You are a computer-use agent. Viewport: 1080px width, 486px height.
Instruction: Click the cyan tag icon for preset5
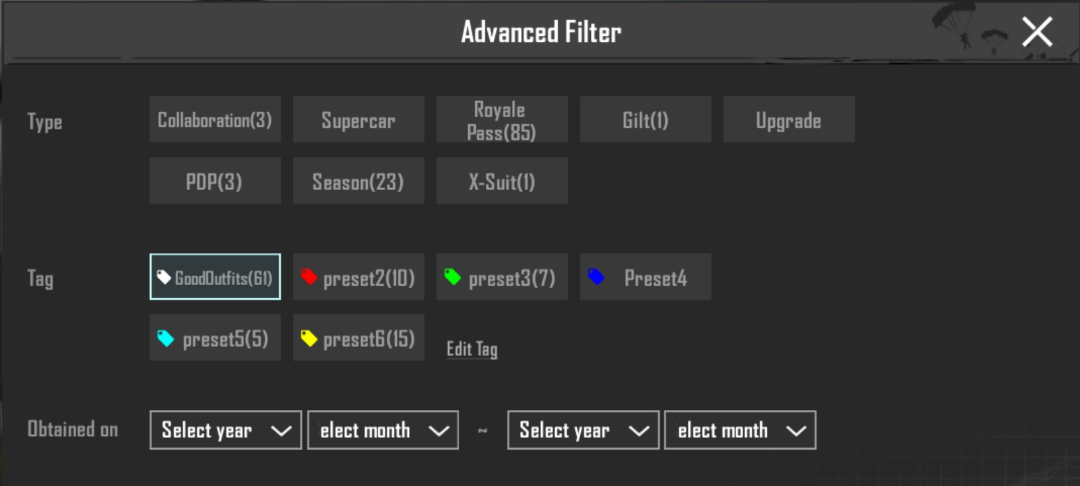pos(165,339)
